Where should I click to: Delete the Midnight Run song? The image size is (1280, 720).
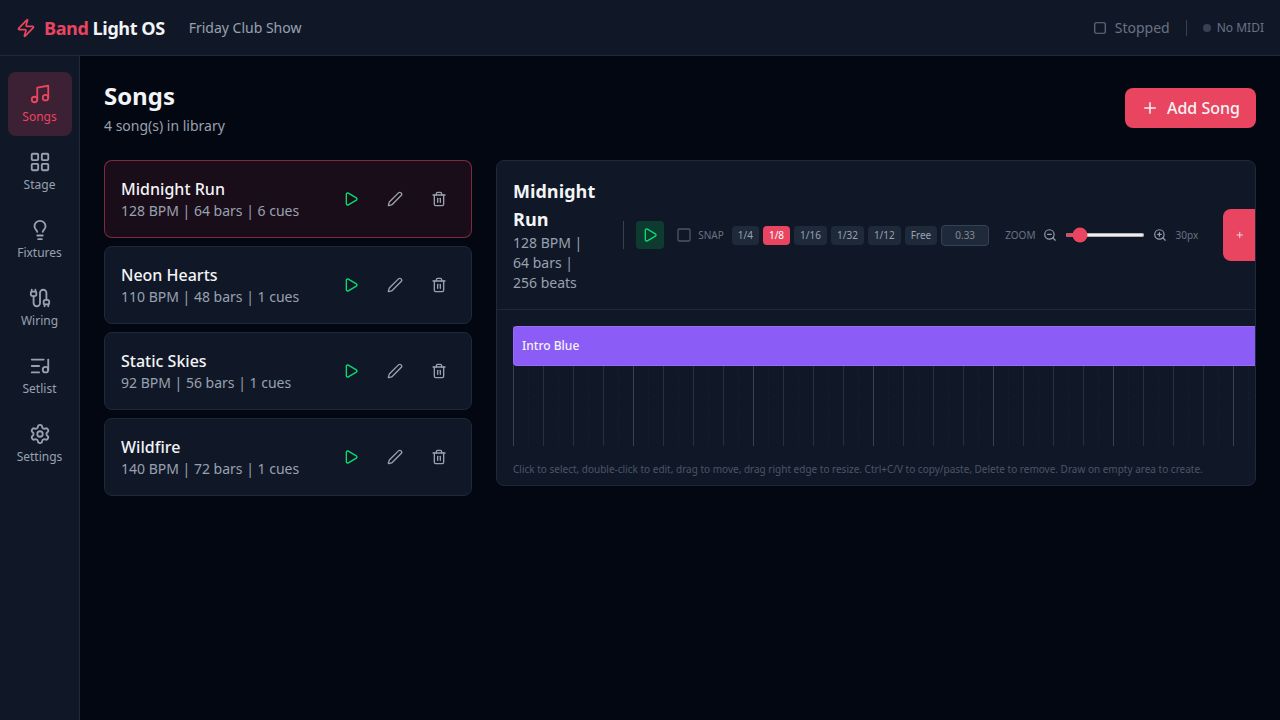(x=439, y=199)
